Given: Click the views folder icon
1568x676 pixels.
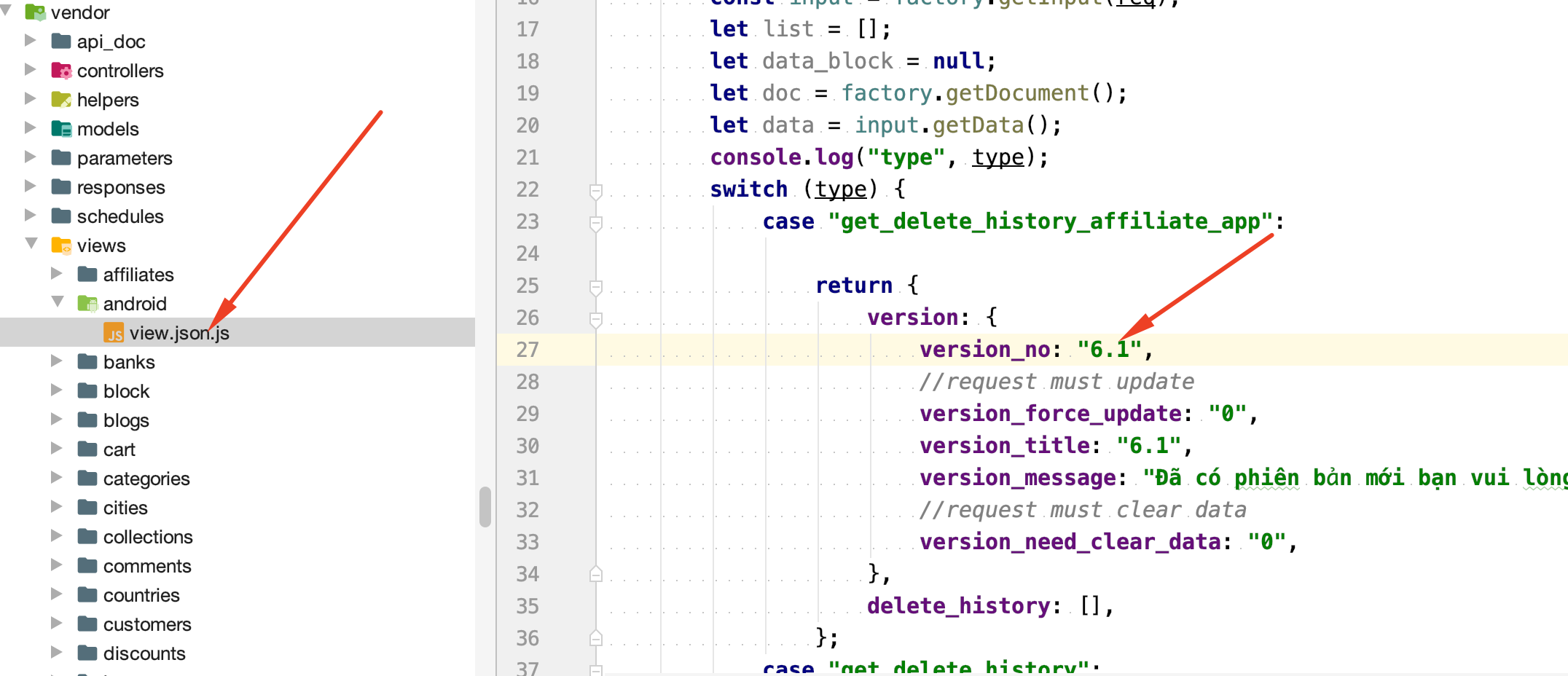Looking at the screenshot, I should point(61,245).
